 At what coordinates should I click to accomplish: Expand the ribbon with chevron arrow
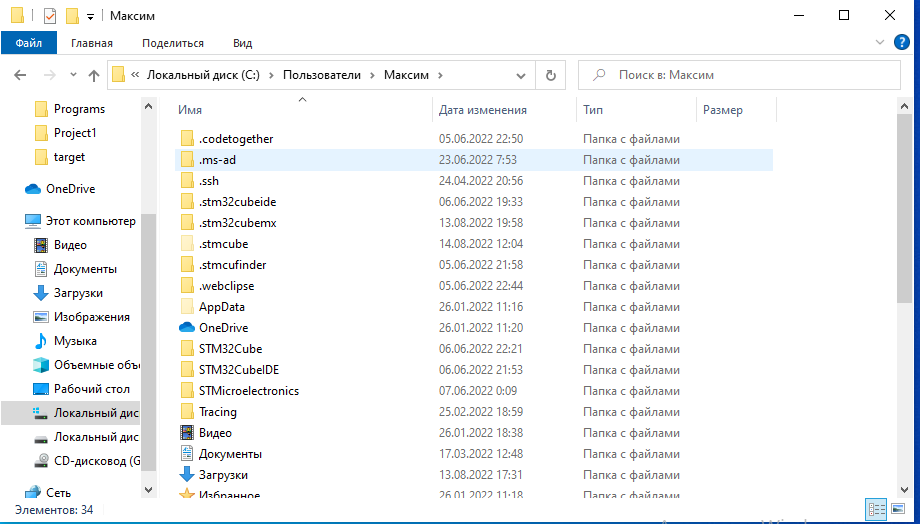point(880,42)
